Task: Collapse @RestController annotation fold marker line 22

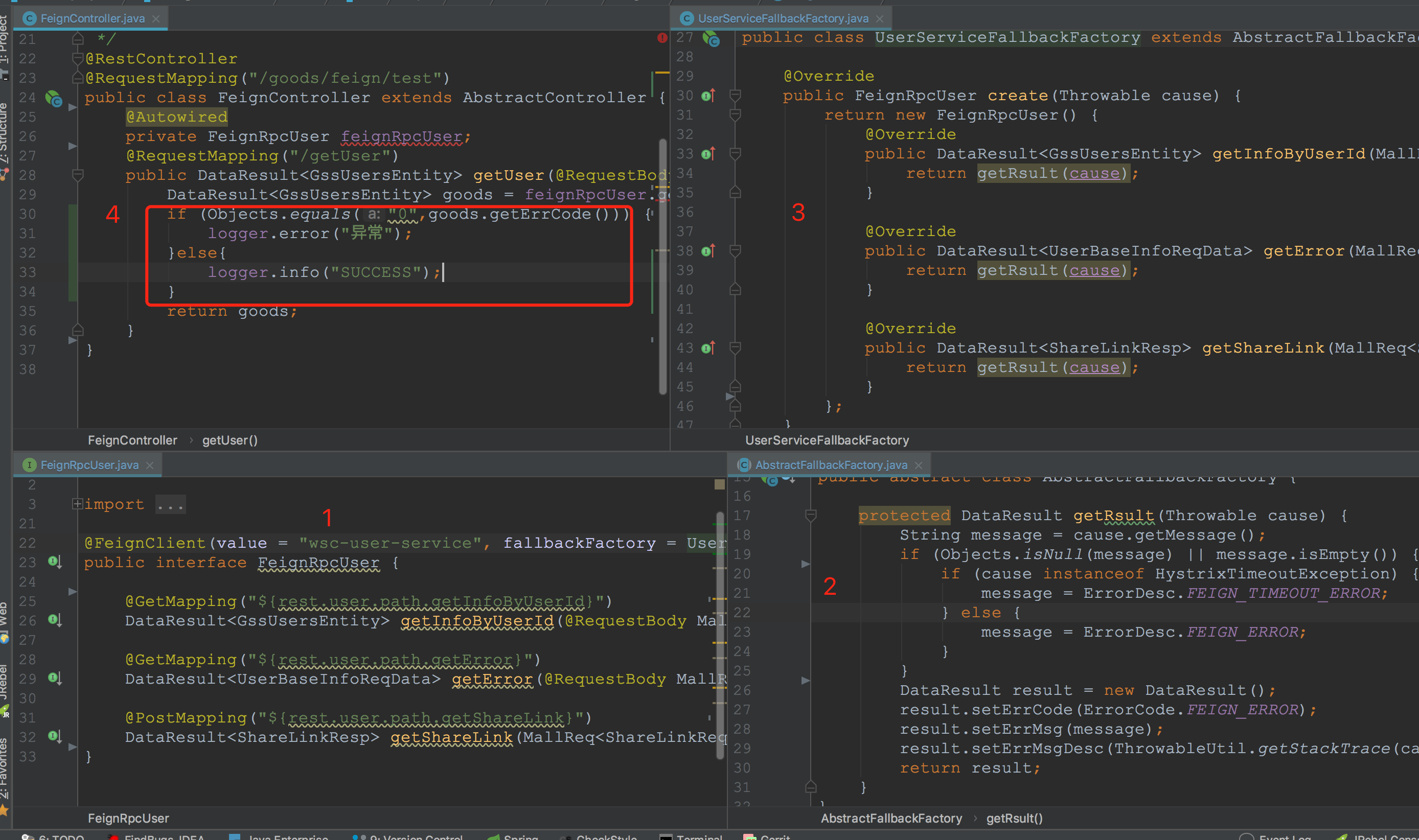Action: tap(78, 58)
